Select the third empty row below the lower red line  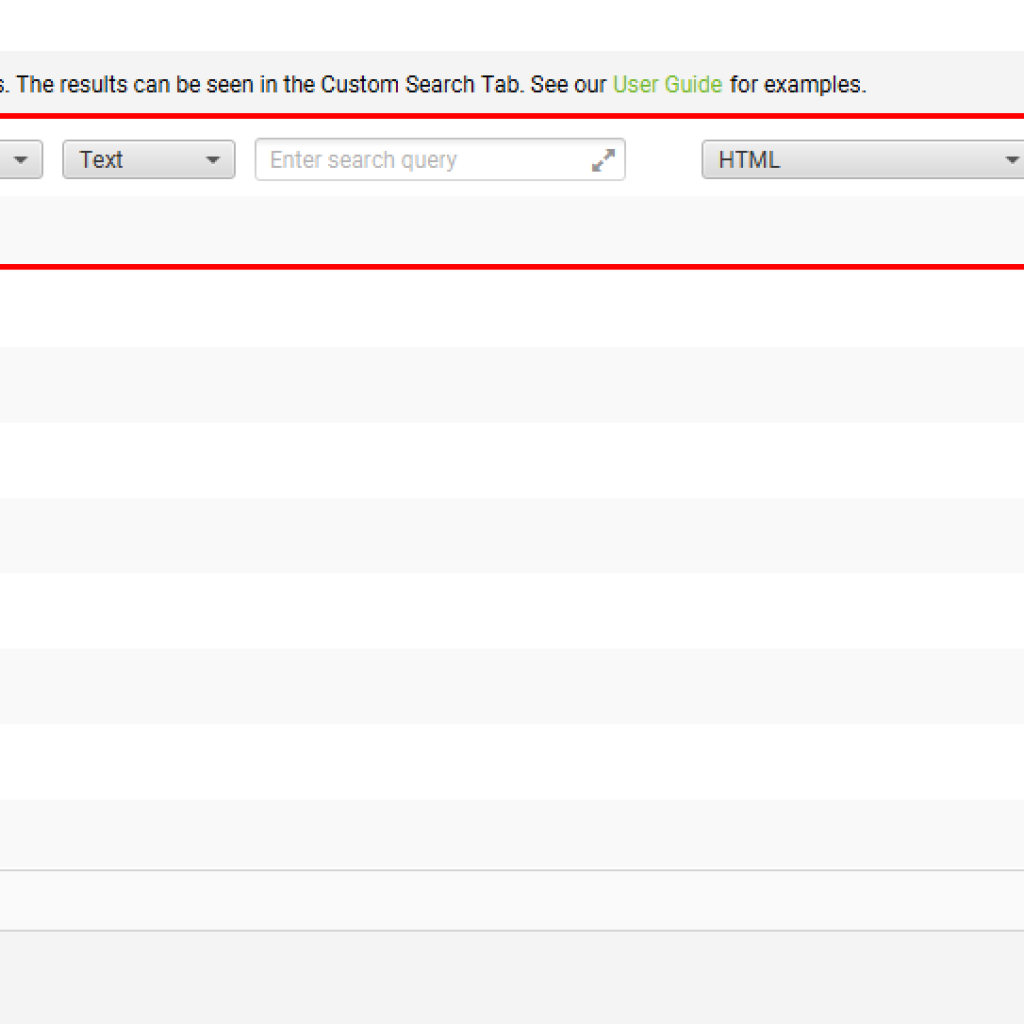point(512,460)
